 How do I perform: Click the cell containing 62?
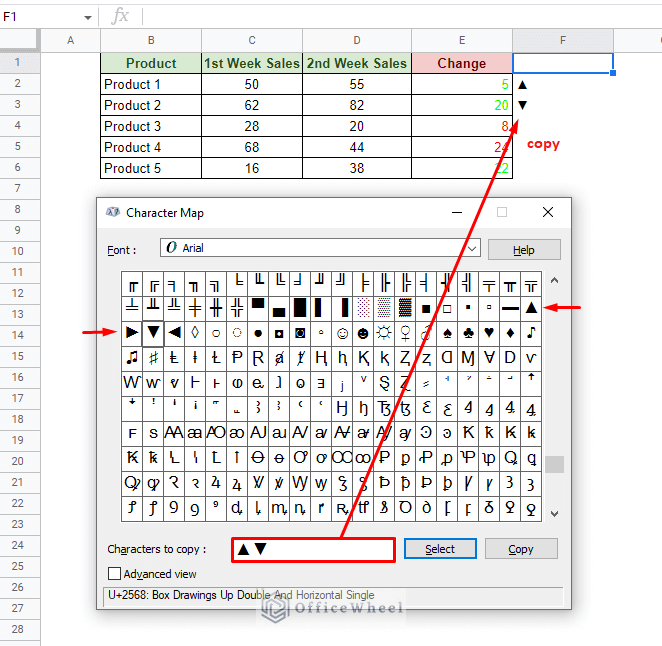click(x=252, y=105)
